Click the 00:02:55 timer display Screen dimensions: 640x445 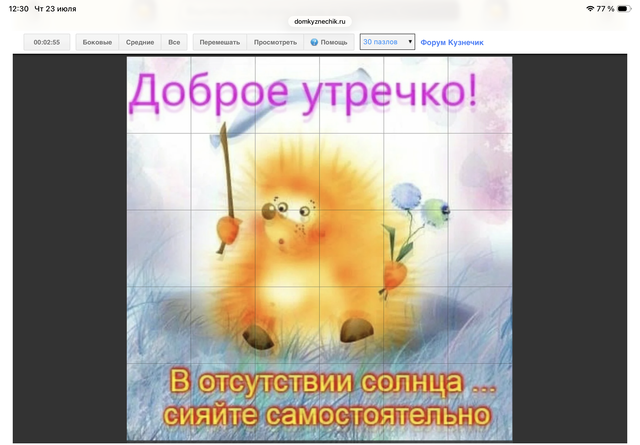pos(47,42)
